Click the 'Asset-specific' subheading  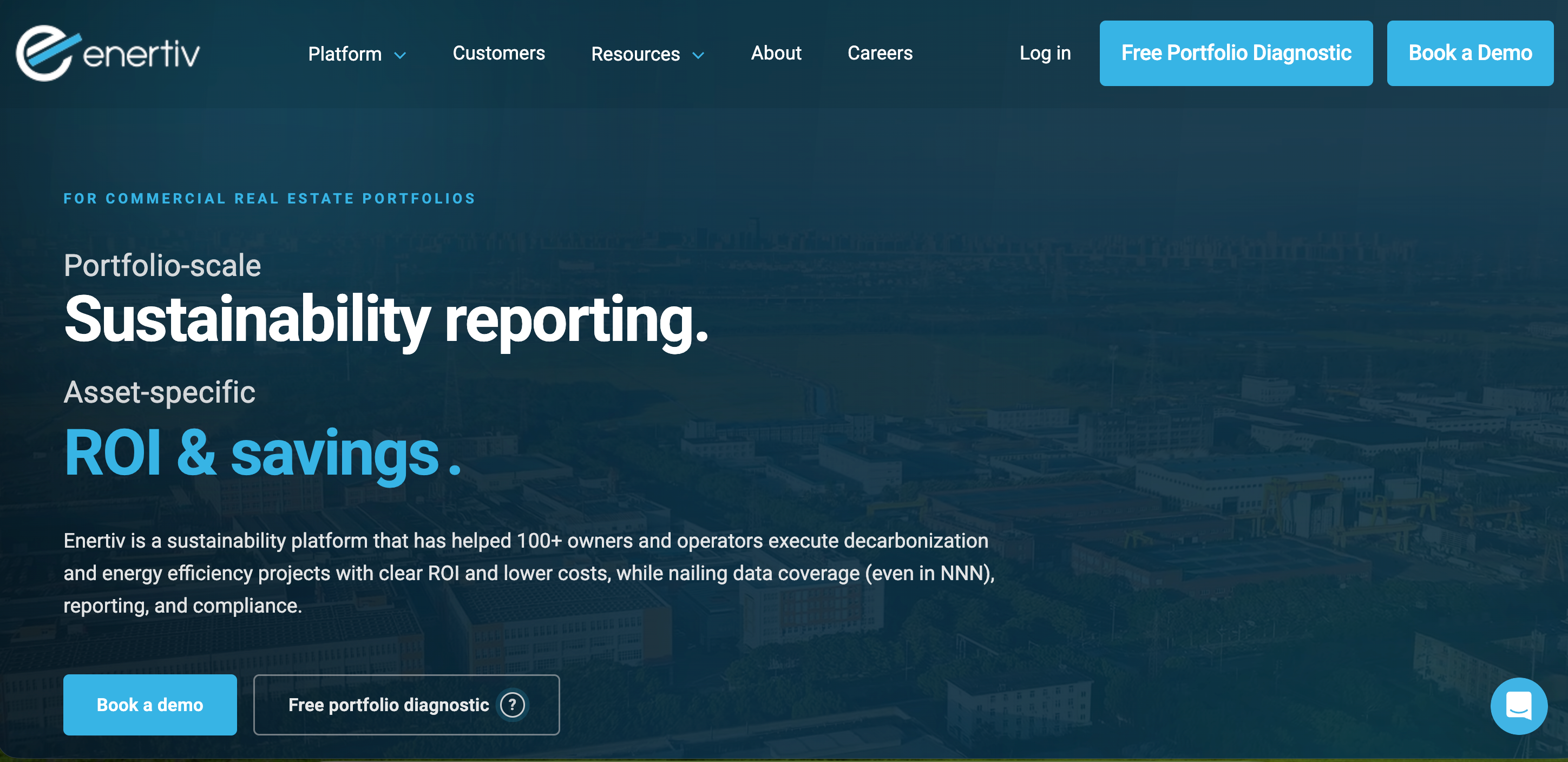coord(160,392)
